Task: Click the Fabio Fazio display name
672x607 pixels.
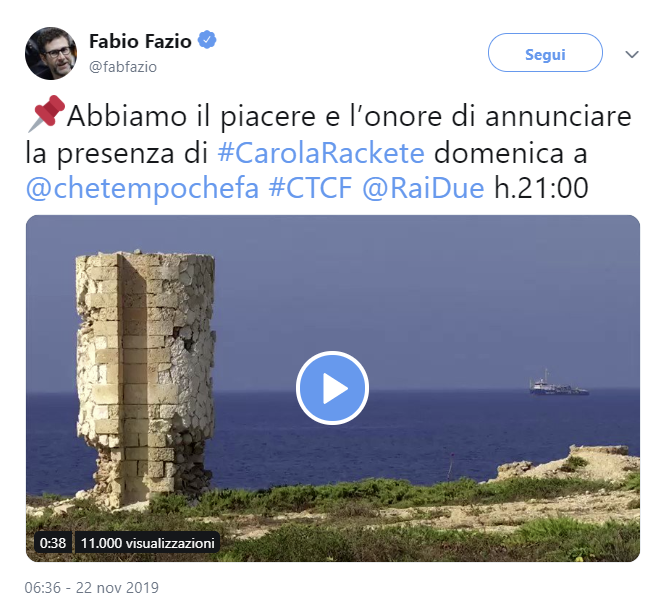Action: click(140, 41)
